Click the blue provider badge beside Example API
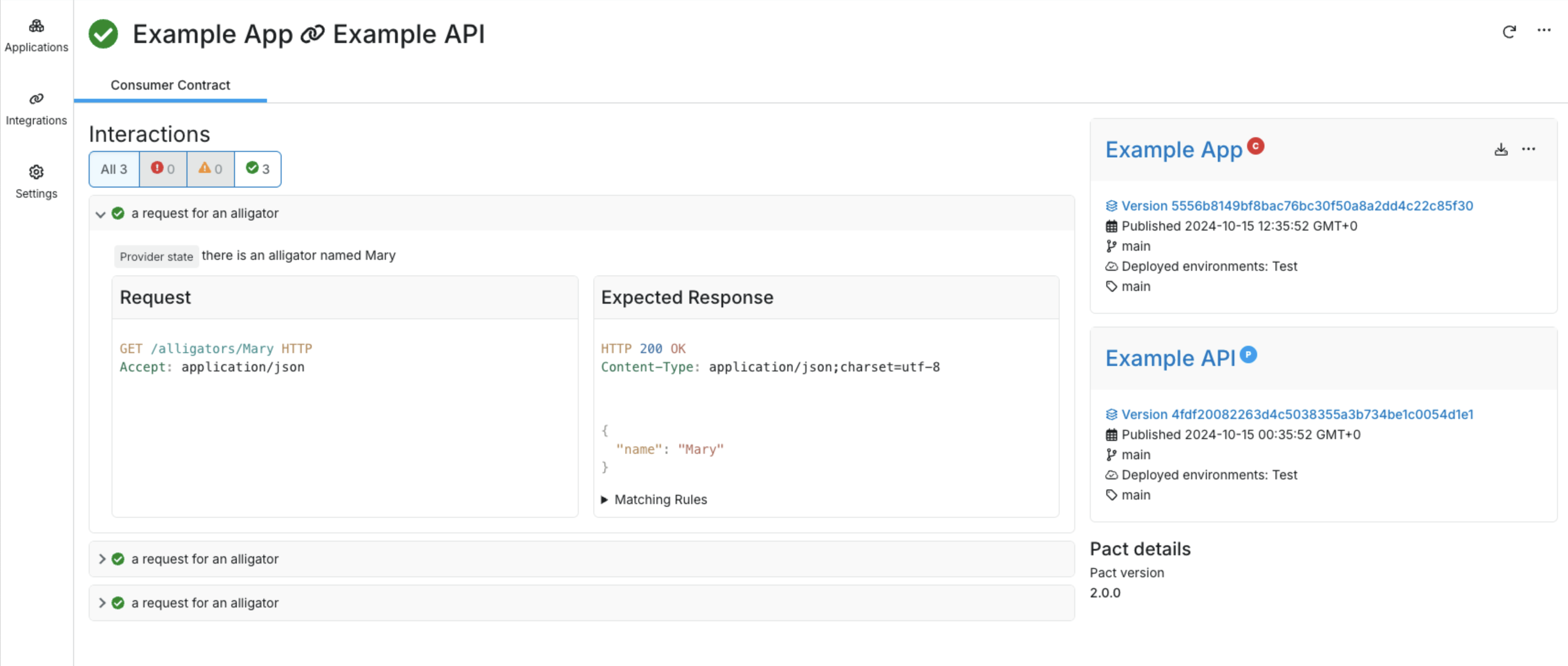Screen dimensions: 1568x666 [1248, 354]
